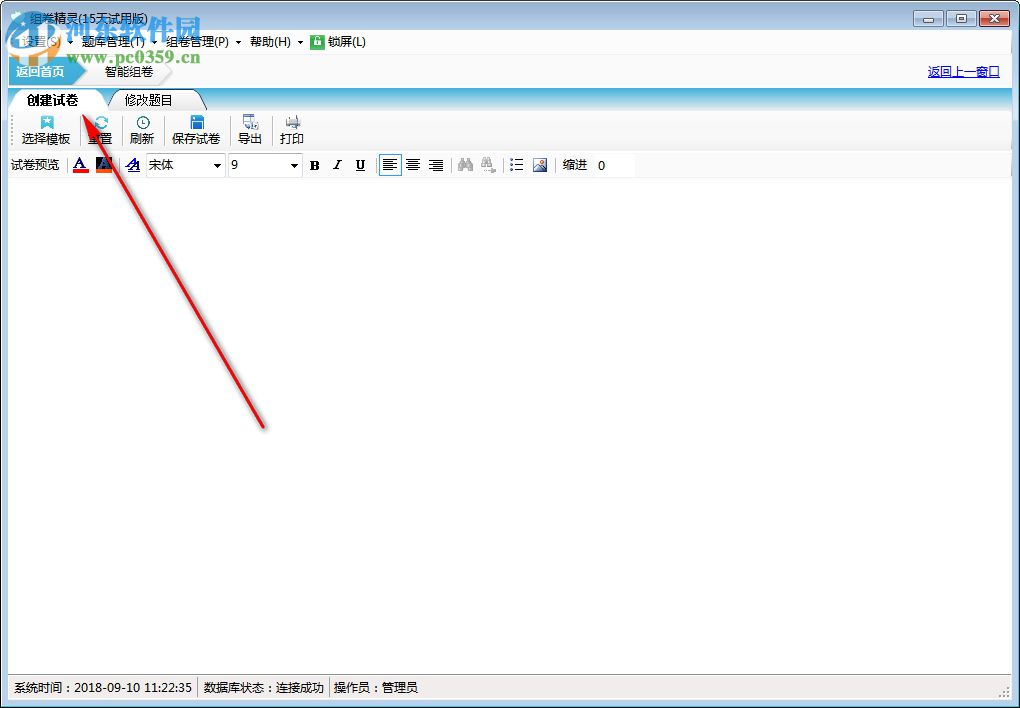
Task: Click the find and replace icon
Action: tap(488, 165)
